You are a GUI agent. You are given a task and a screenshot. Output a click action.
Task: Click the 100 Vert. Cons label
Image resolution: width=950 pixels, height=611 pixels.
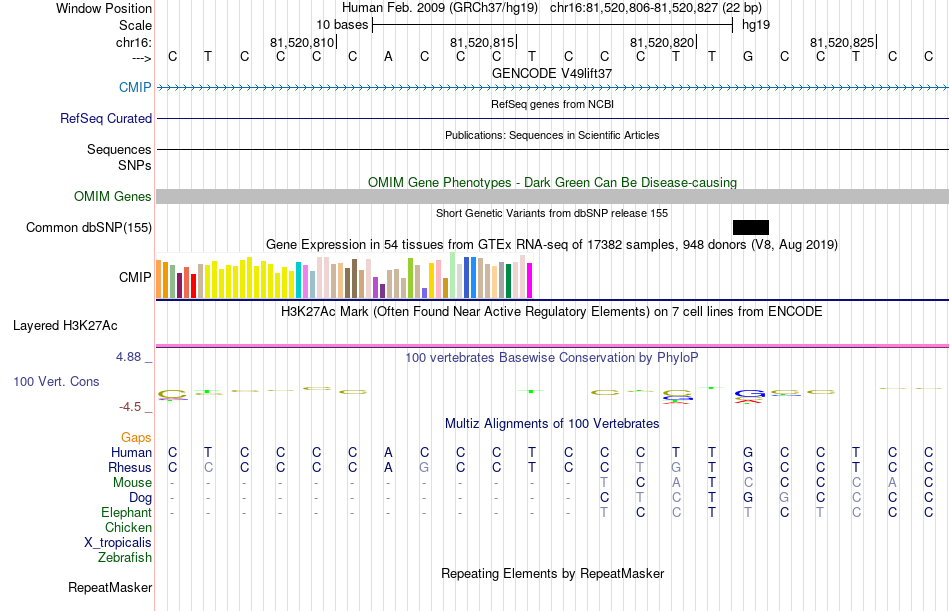tap(56, 381)
